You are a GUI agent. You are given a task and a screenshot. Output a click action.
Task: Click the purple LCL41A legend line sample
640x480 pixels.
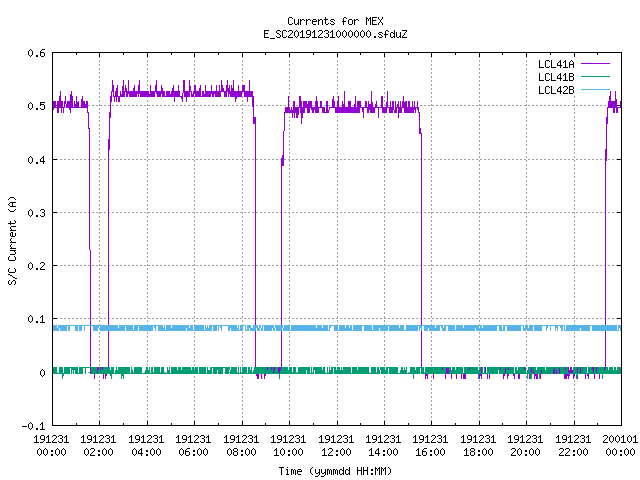tap(595, 64)
